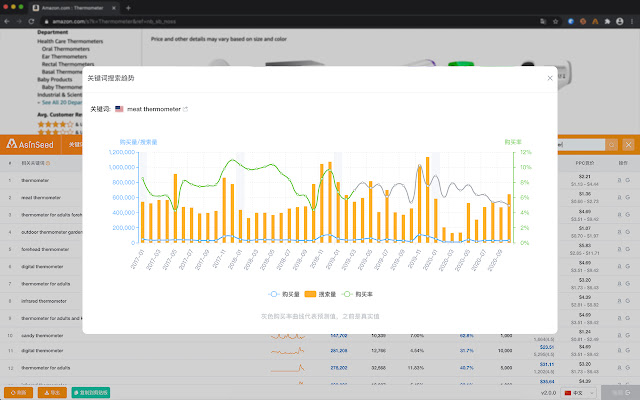640x400 pixels.
Task: Click the second orange button in bottom toolbar
Action: (53, 393)
